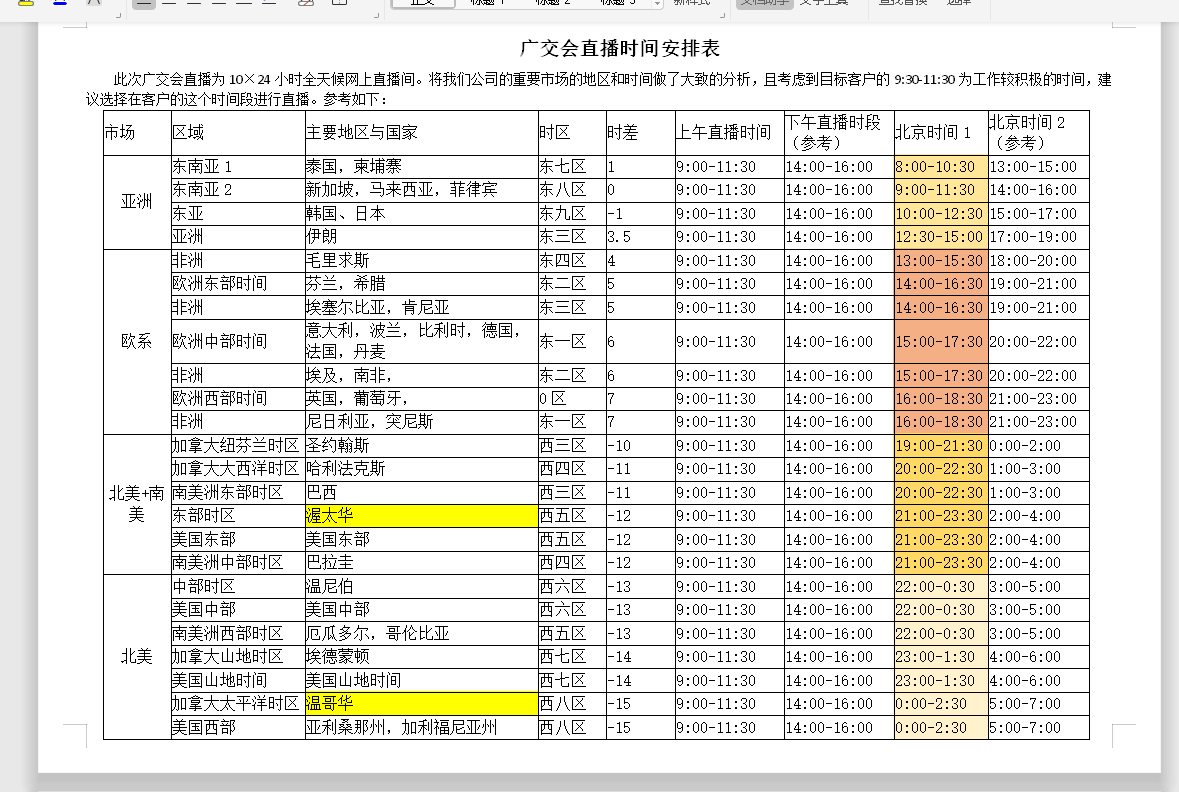
Task: Expand the style gallery dropdown arrow
Action: [656, 4]
